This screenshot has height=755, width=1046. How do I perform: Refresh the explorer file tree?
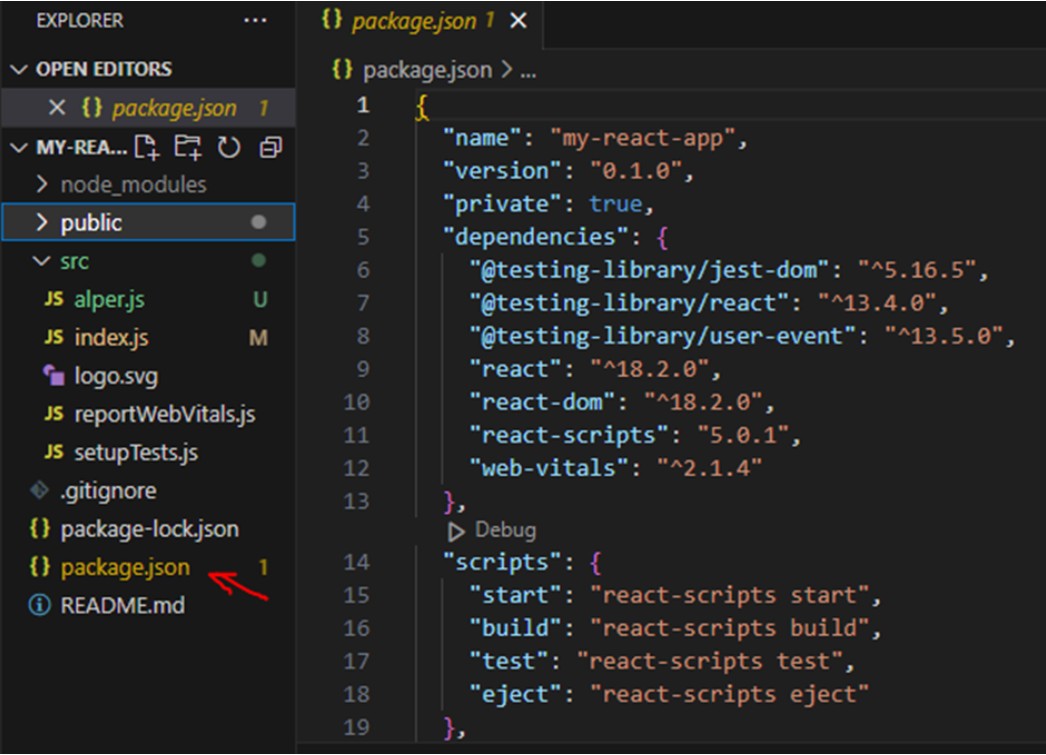coord(229,148)
